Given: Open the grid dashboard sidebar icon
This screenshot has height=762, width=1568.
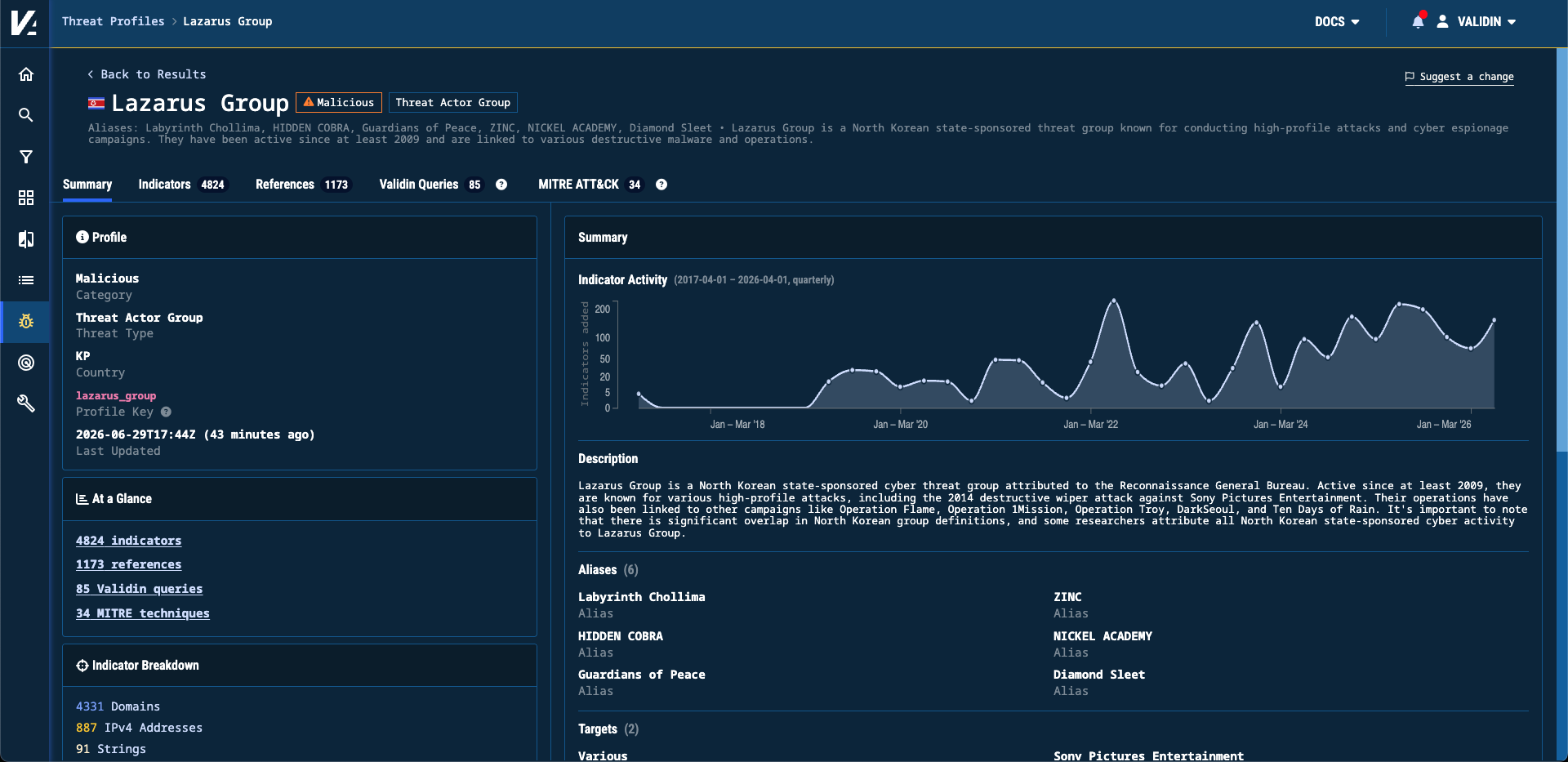Looking at the screenshot, I should (26, 198).
